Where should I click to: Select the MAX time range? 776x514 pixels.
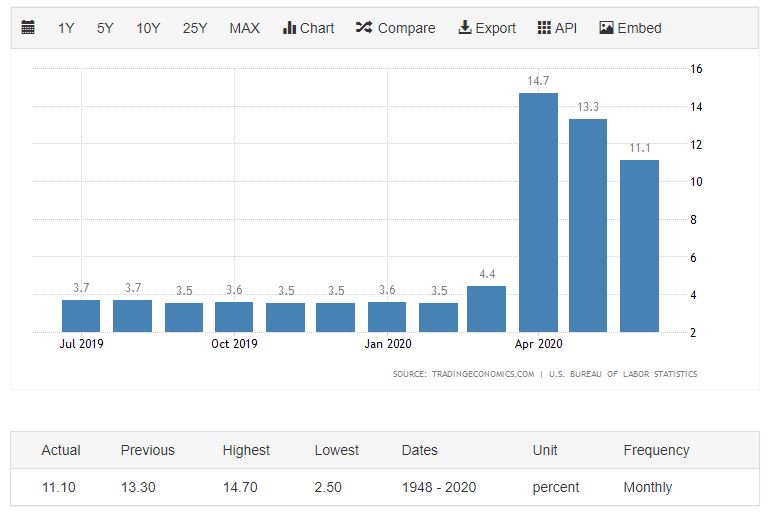click(244, 28)
